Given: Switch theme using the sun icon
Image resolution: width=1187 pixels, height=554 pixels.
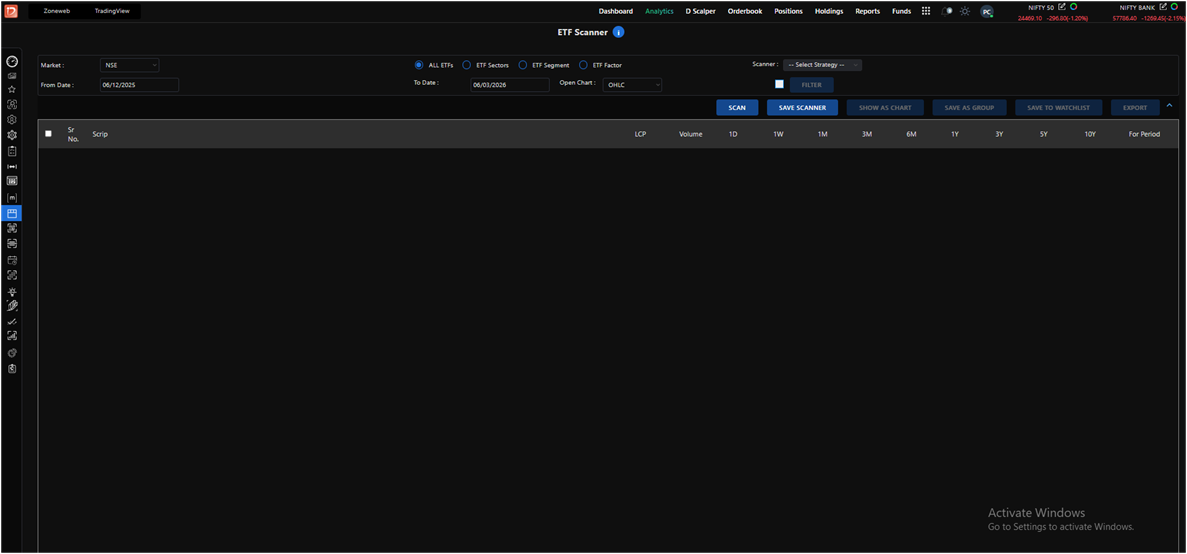Looking at the screenshot, I should point(964,11).
